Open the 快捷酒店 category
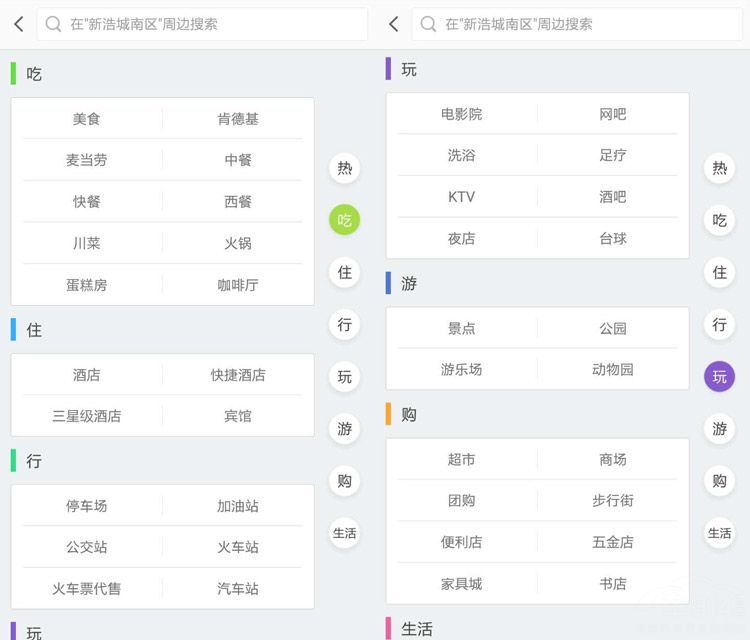The width and height of the screenshot is (750, 640). [x=238, y=375]
